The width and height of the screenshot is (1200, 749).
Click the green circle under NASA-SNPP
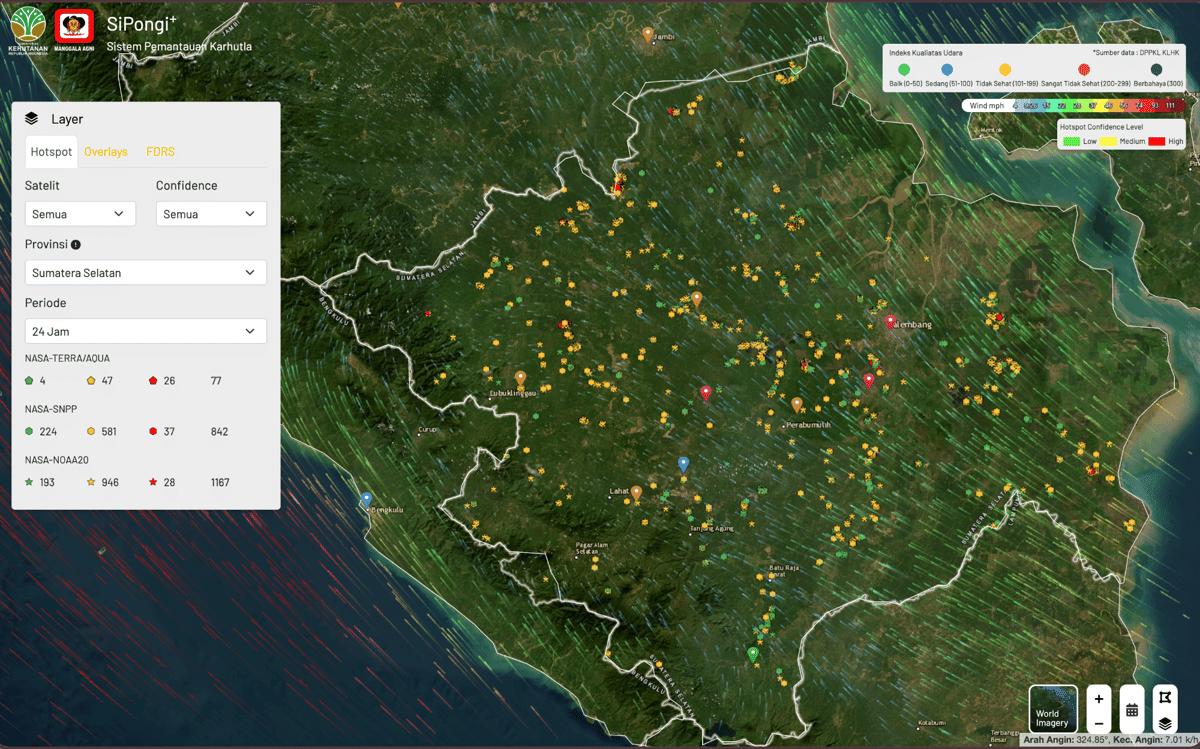[x=30, y=431]
